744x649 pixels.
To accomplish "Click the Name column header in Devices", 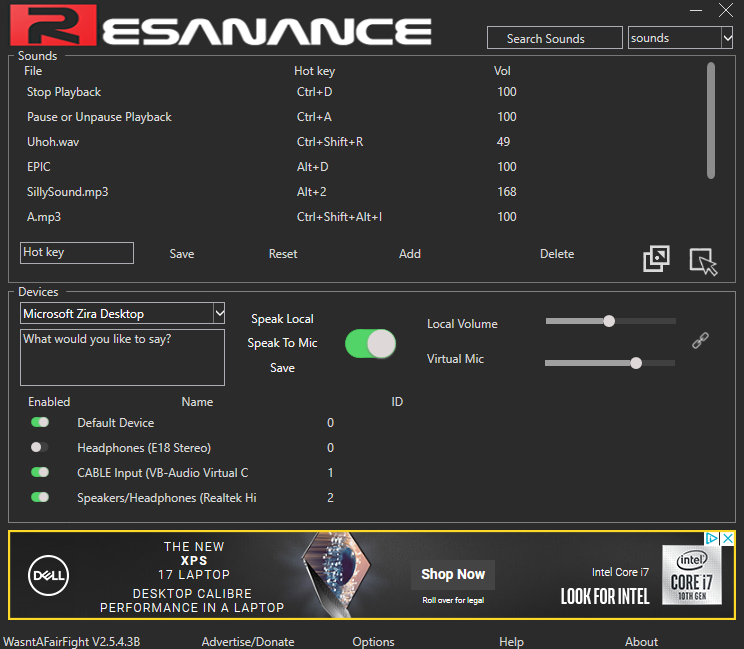I will [x=197, y=402].
